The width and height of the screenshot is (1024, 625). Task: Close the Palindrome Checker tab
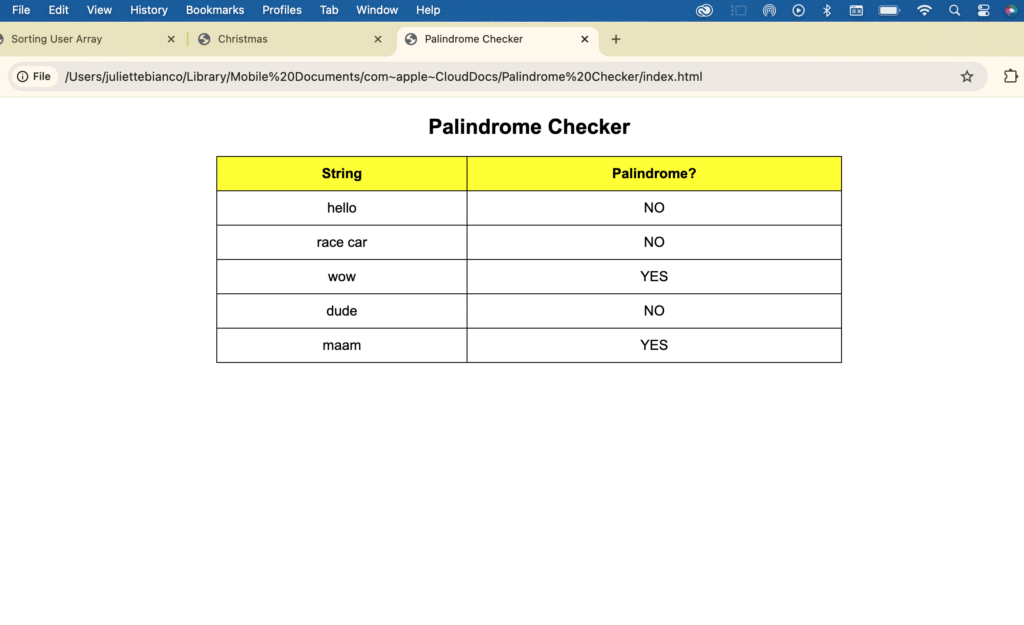(585, 39)
